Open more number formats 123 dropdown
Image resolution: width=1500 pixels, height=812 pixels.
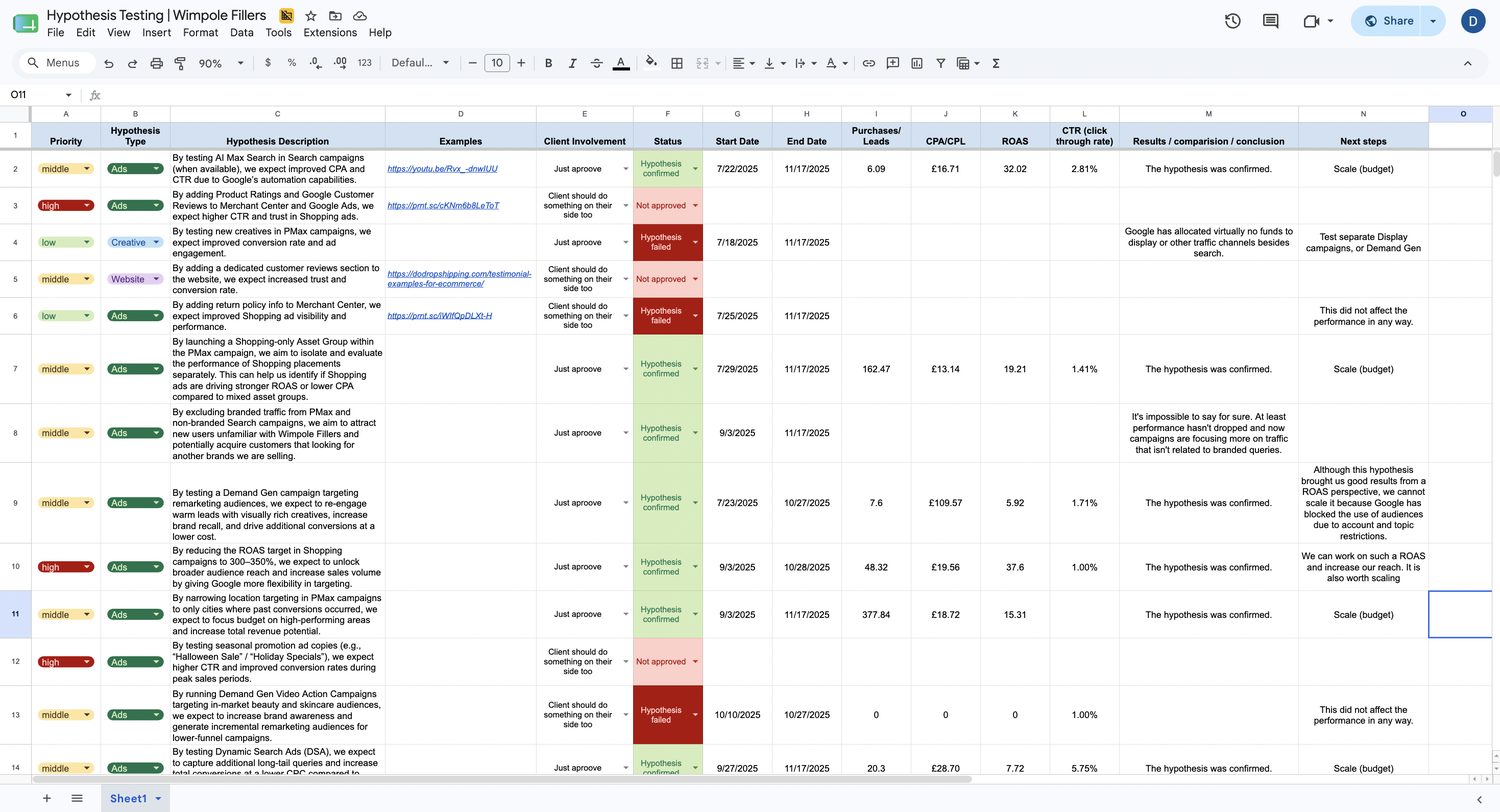(x=365, y=63)
